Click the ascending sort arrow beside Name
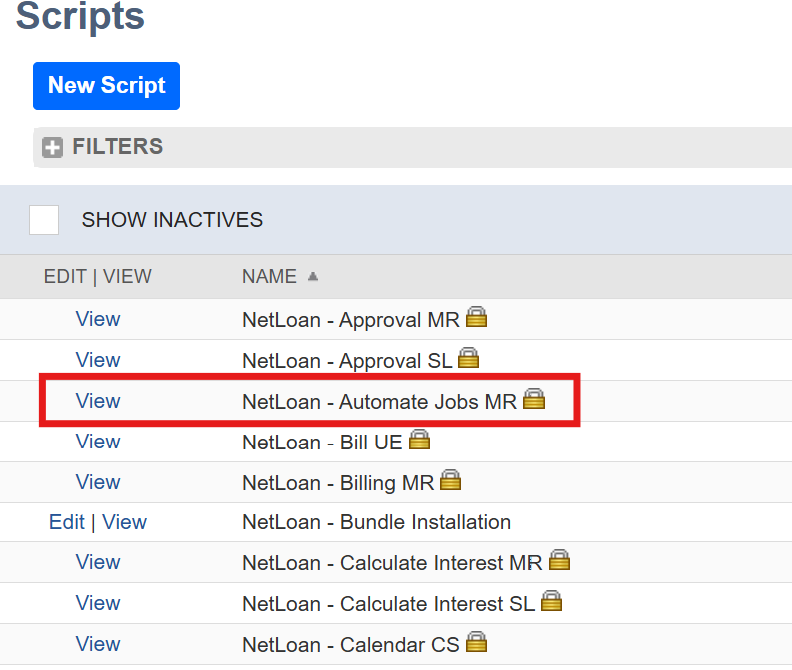Screen dimensions: 792x670 [314, 277]
